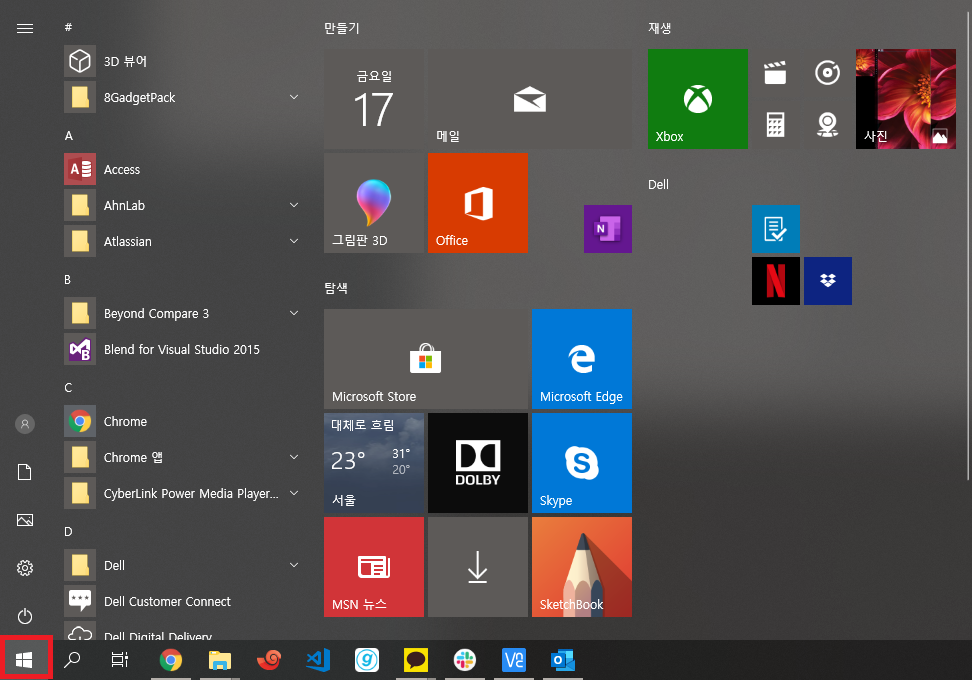This screenshot has width=972, height=680.
Task: Open the 사진 photos tile
Action: [x=906, y=99]
